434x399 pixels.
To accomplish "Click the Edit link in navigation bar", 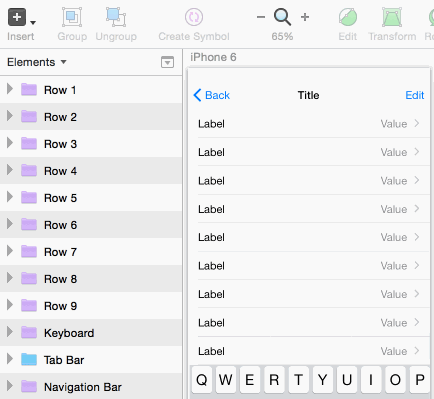I will coord(415,95).
